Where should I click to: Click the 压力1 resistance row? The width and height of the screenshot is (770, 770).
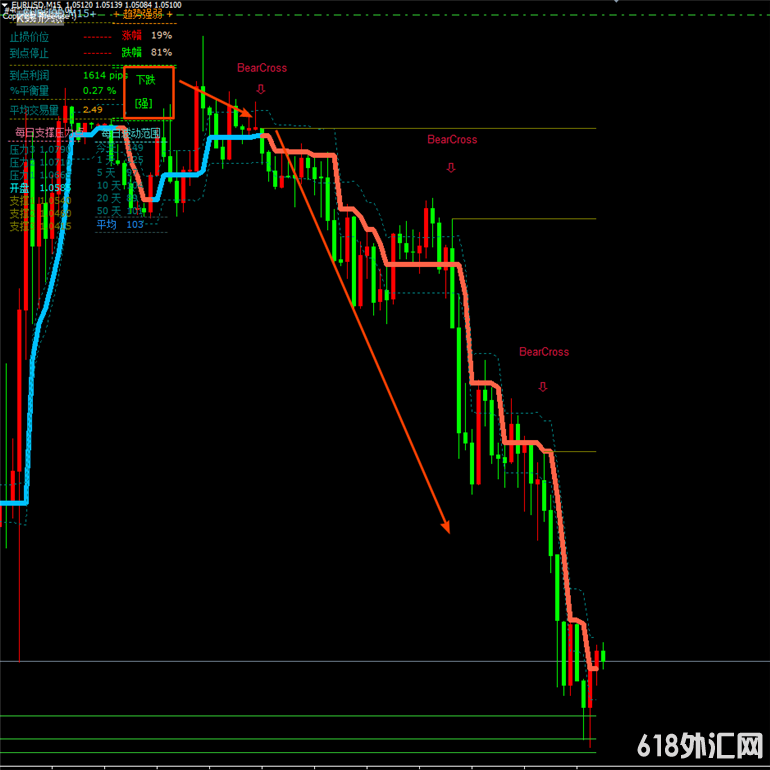40,175
